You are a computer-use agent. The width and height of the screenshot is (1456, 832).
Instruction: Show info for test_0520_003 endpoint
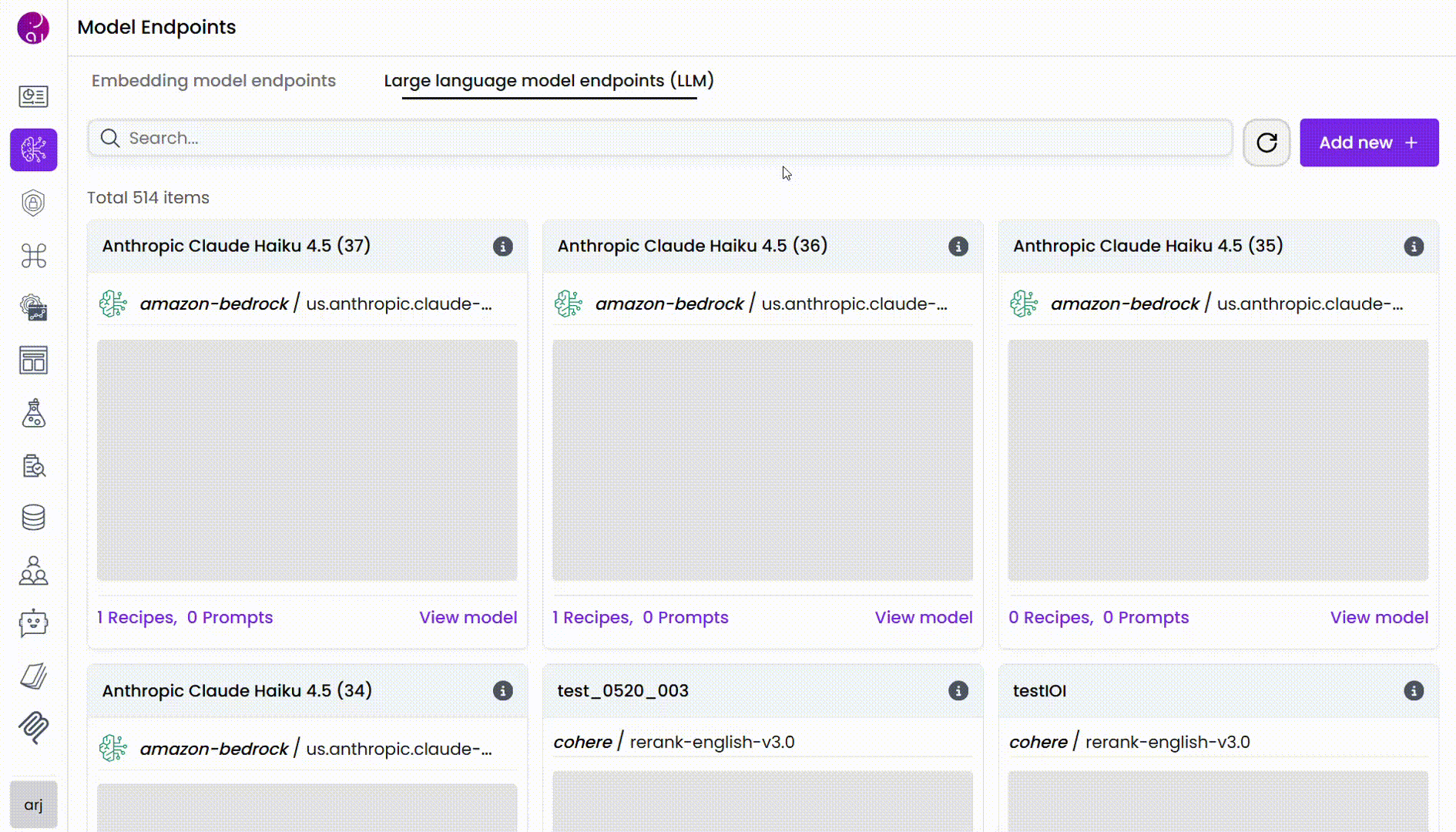(x=958, y=691)
